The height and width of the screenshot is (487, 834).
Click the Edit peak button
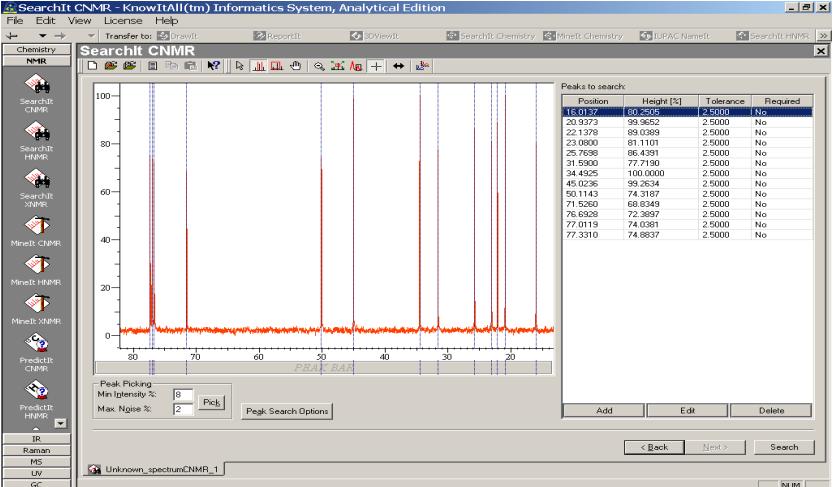pyautogui.click(x=687, y=410)
